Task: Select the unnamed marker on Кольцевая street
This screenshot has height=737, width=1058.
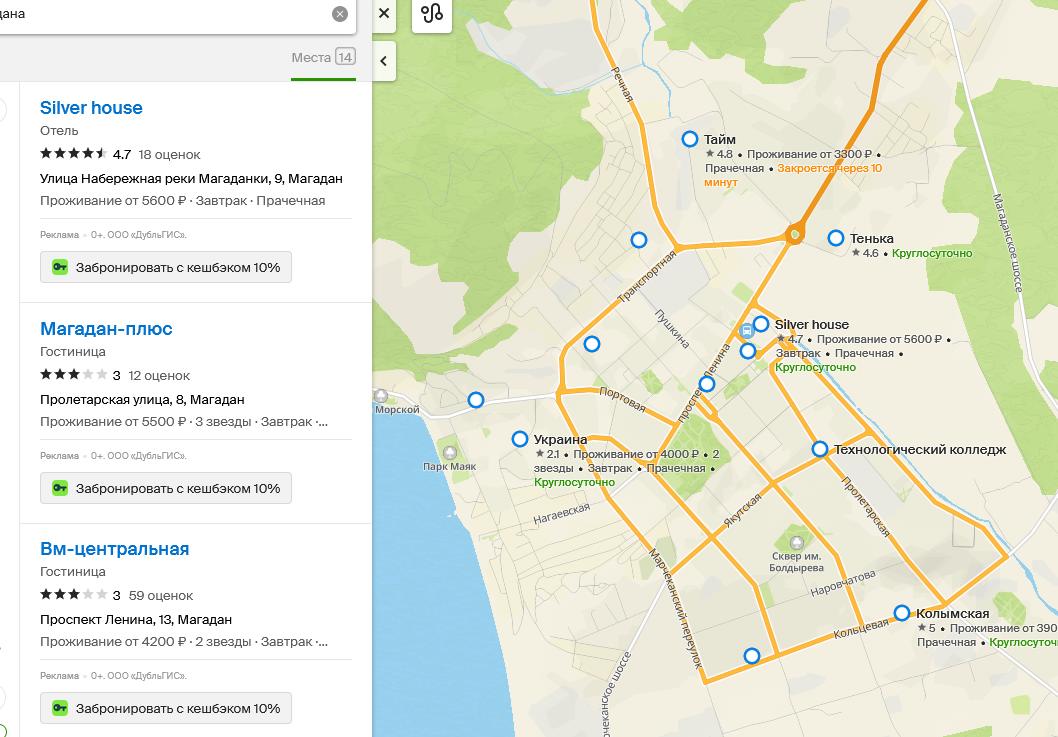Action: pos(752,655)
